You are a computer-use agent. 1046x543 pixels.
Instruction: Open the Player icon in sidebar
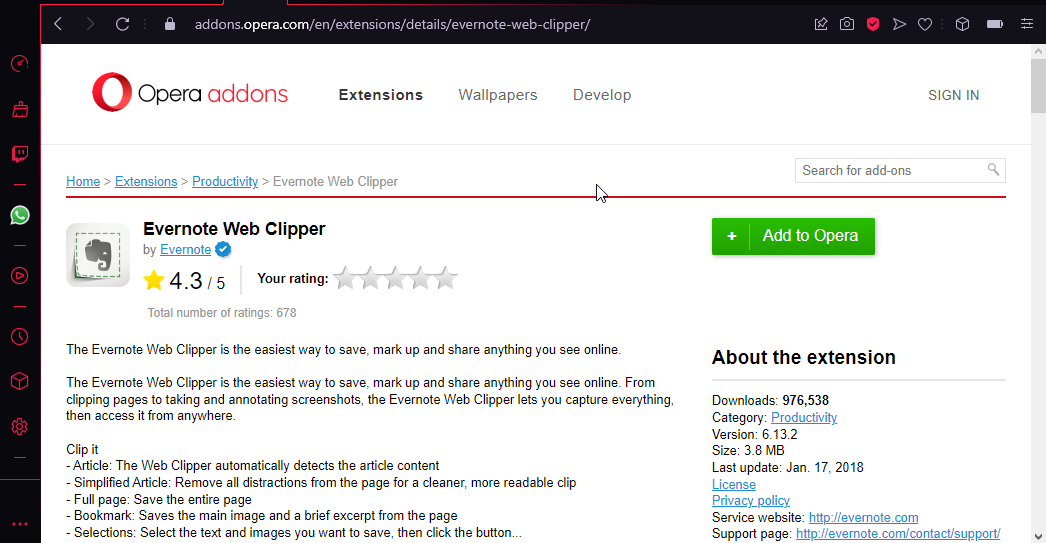point(20,276)
